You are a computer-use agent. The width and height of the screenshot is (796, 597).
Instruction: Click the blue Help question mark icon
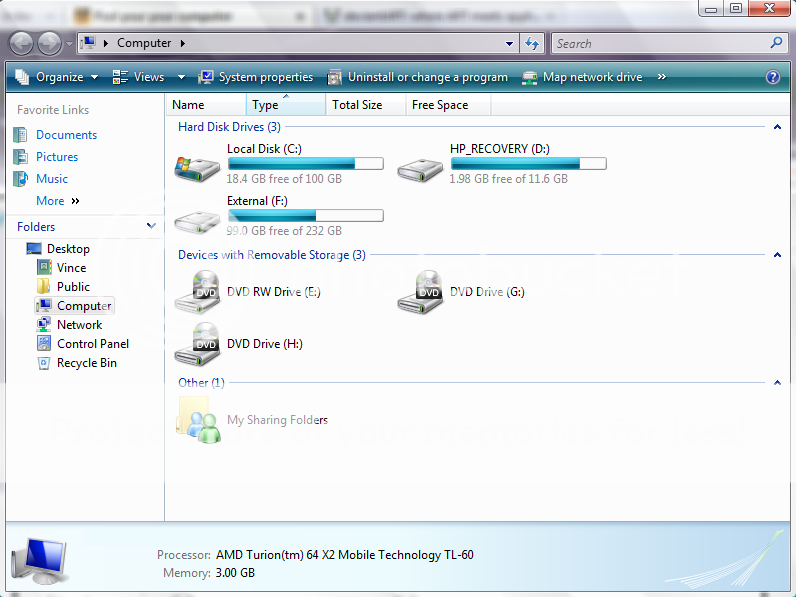pyautogui.click(x=772, y=77)
